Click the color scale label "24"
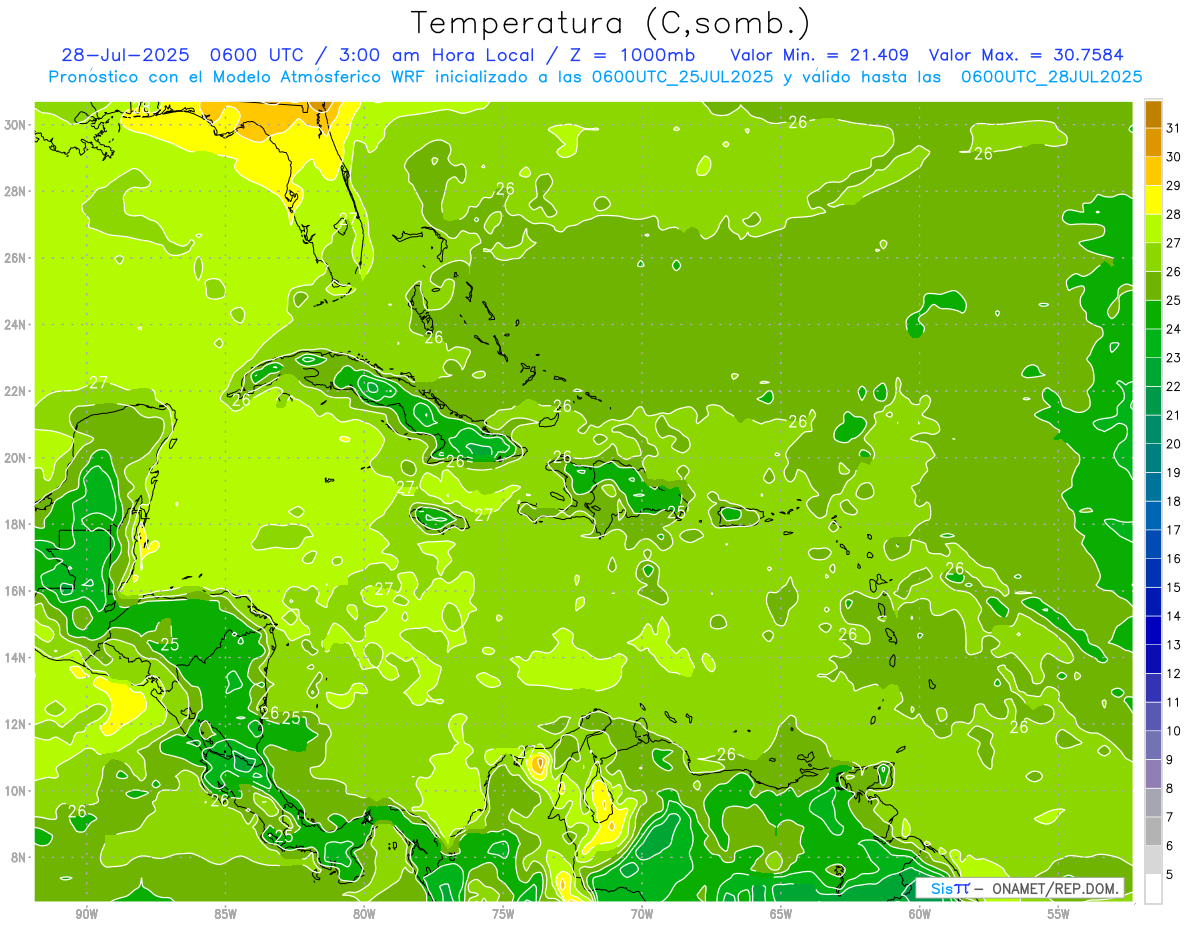This screenshot has height=927, width=1200. coord(1174,329)
